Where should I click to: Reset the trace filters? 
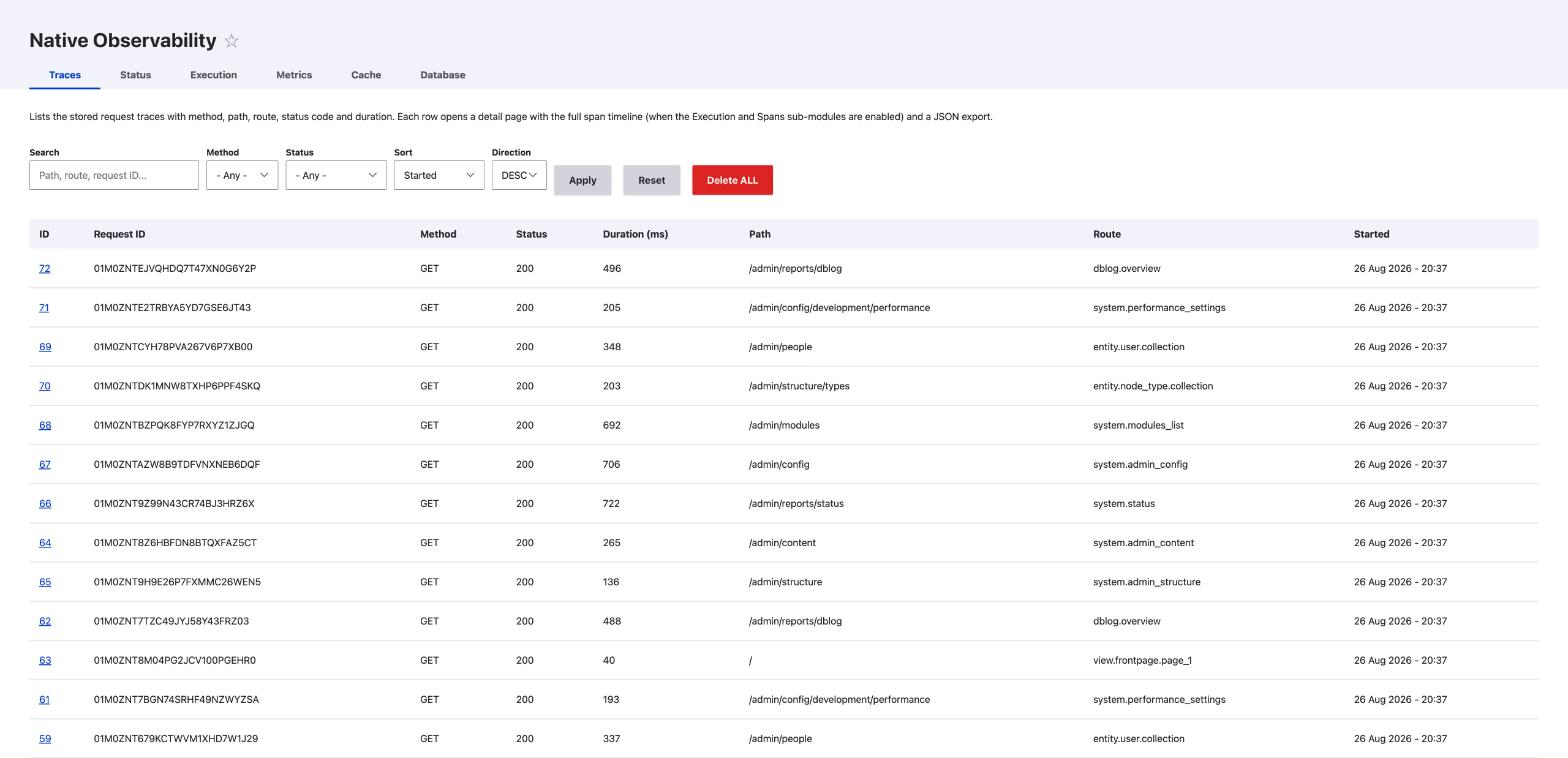tap(651, 180)
